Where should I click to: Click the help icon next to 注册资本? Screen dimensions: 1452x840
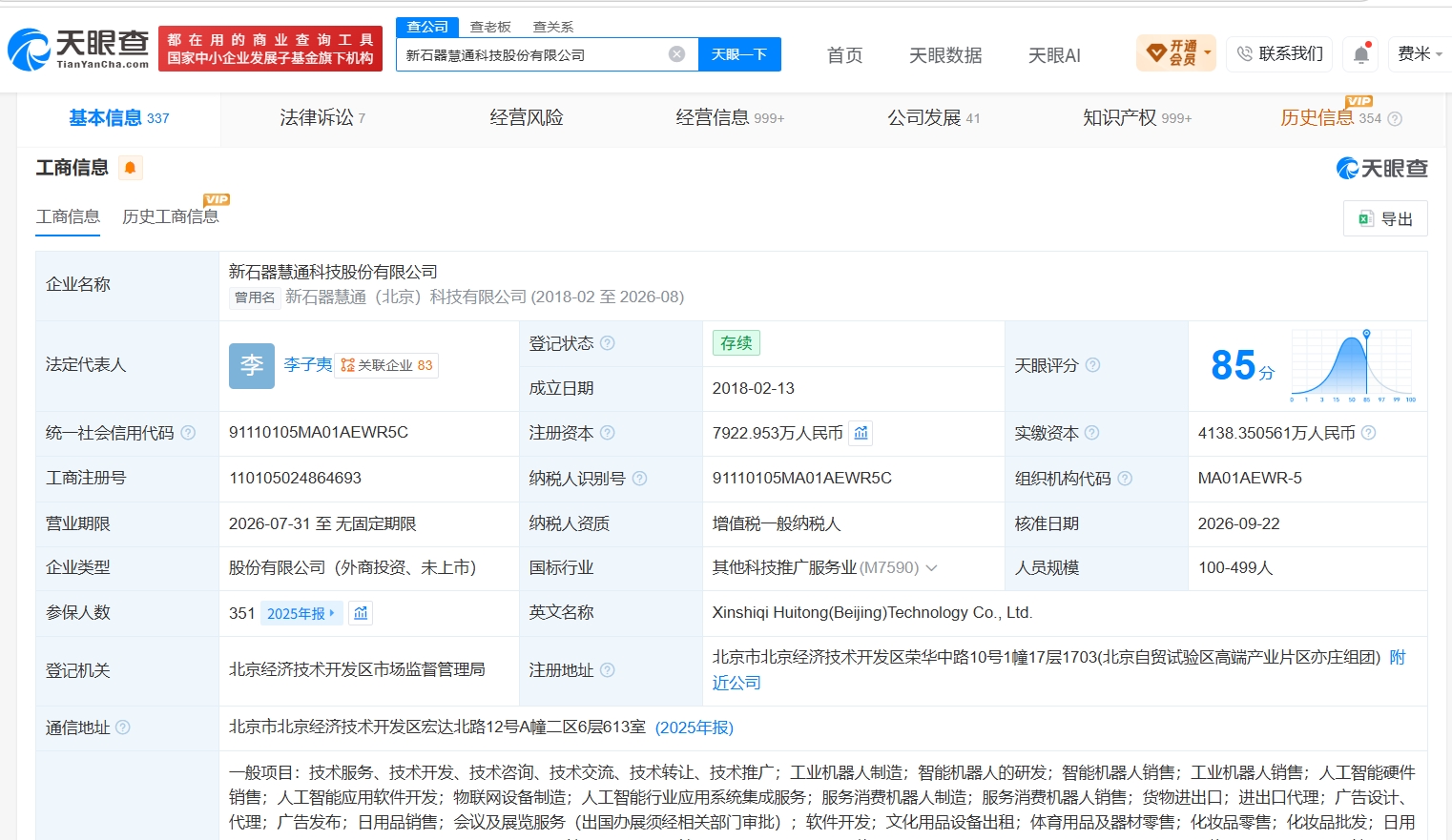(x=608, y=433)
